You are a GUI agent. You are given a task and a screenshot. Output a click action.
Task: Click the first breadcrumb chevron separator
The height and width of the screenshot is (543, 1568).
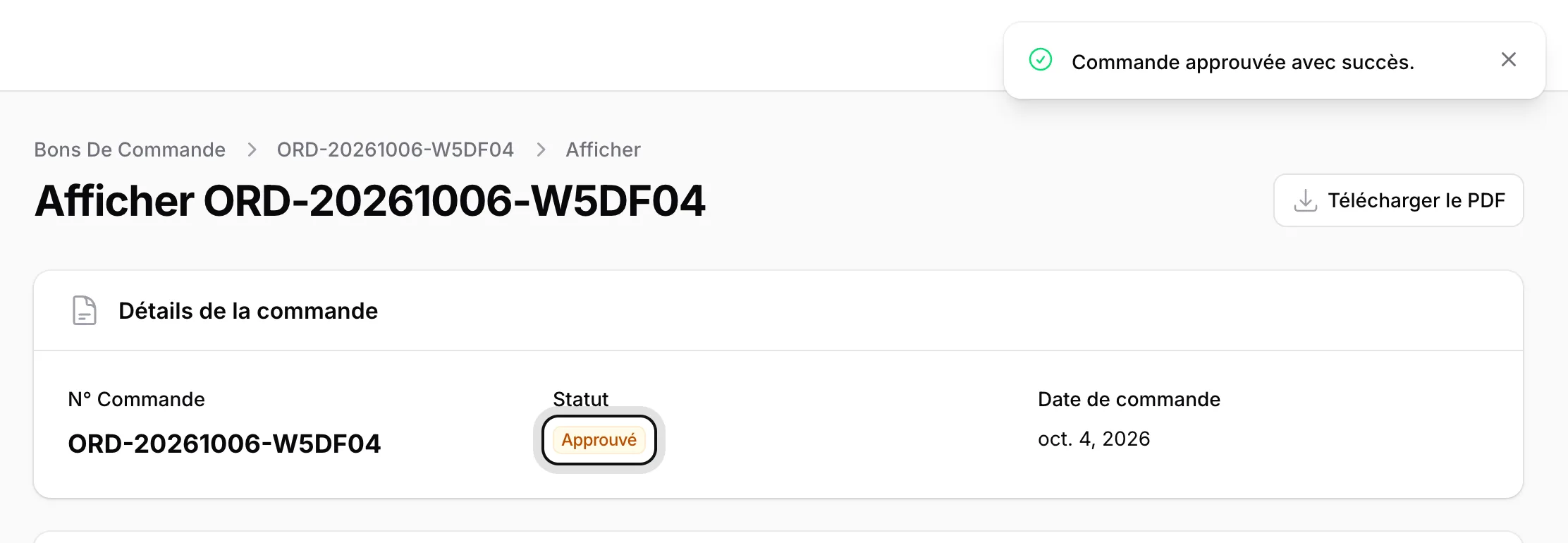click(252, 150)
